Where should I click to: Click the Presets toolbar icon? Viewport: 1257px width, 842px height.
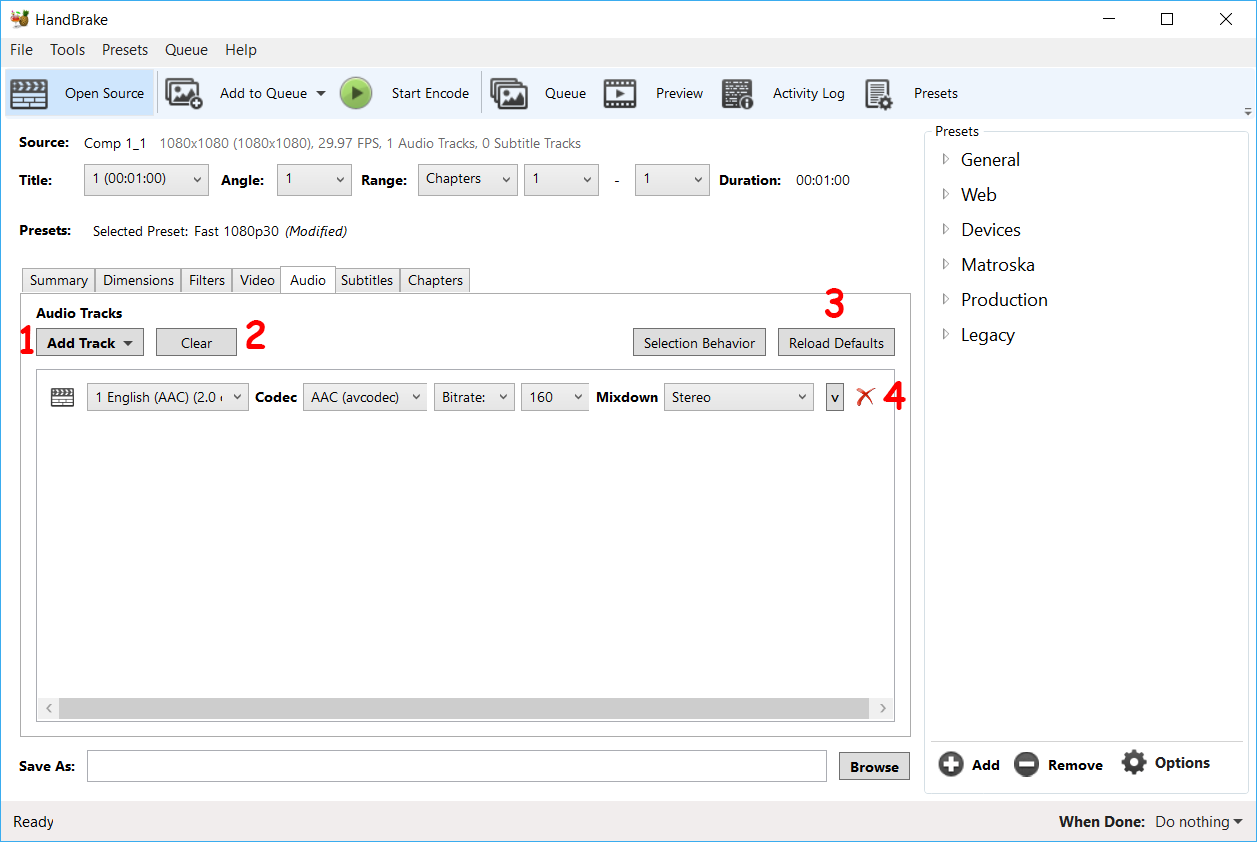coord(879,93)
